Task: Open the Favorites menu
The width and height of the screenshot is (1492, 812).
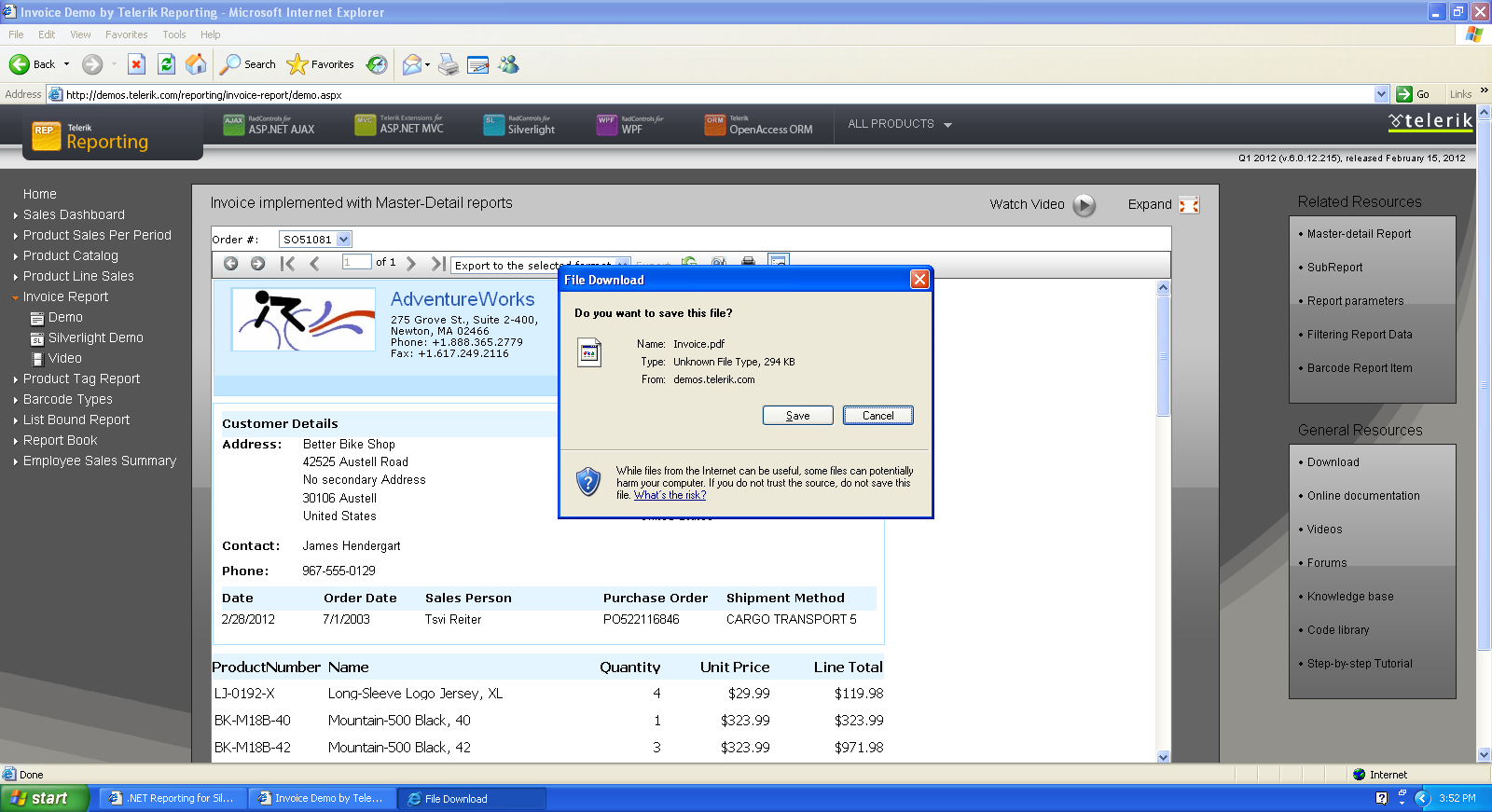Action: point(126,34)
